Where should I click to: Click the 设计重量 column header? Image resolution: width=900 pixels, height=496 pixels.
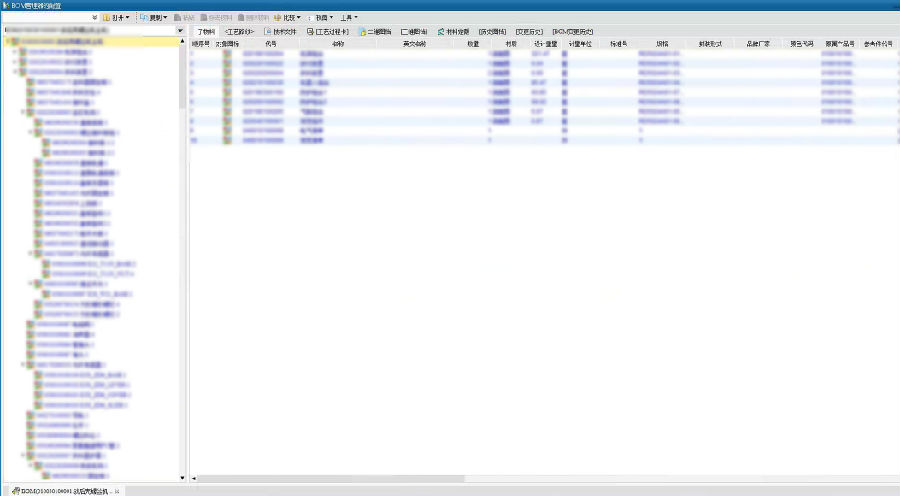pos(545,44)
